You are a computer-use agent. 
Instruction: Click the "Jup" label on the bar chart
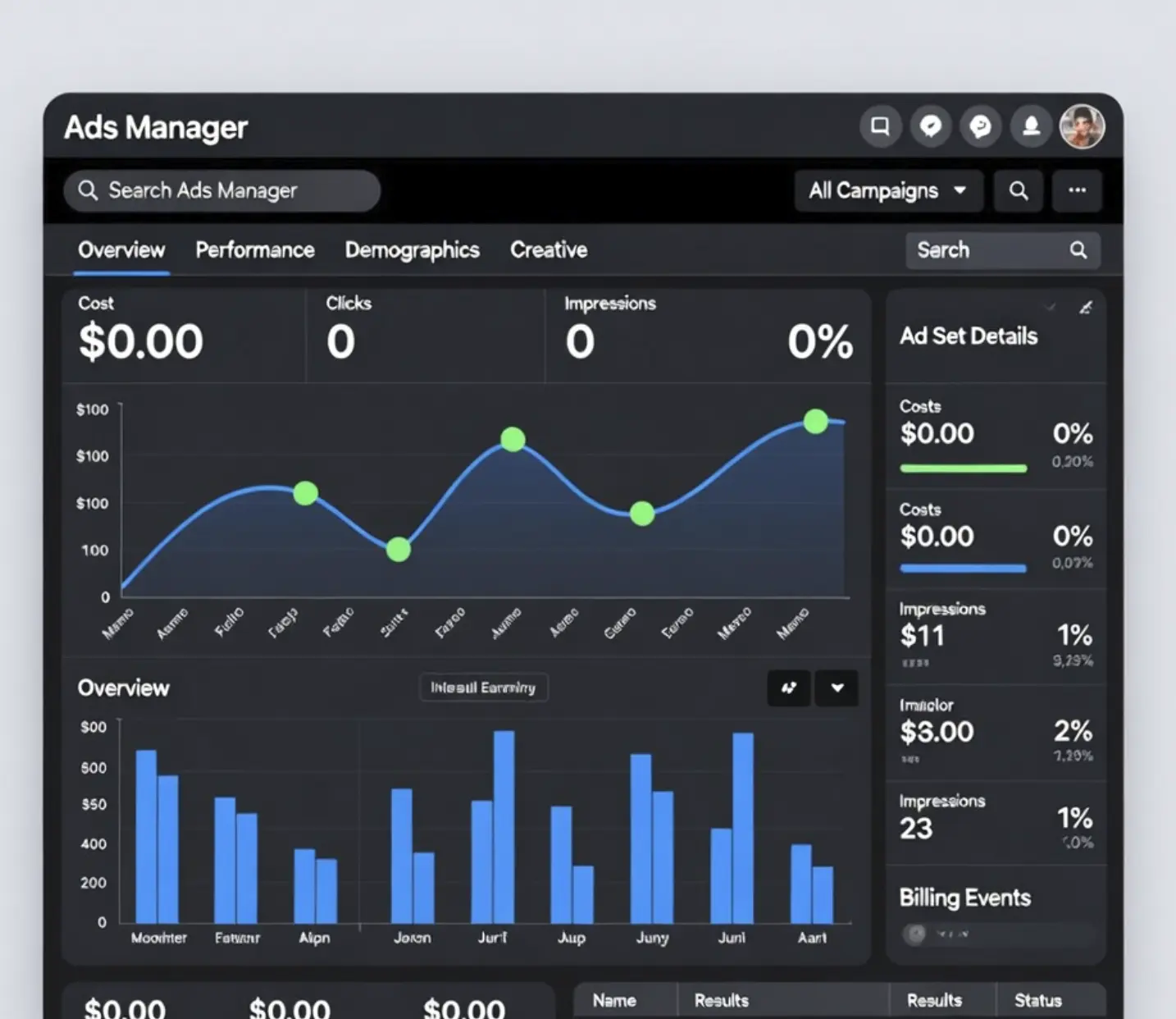572,938
